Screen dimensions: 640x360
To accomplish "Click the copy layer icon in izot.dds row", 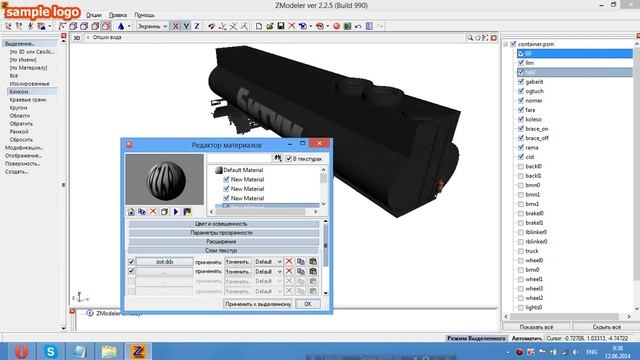I will click(x=301, y=261).
